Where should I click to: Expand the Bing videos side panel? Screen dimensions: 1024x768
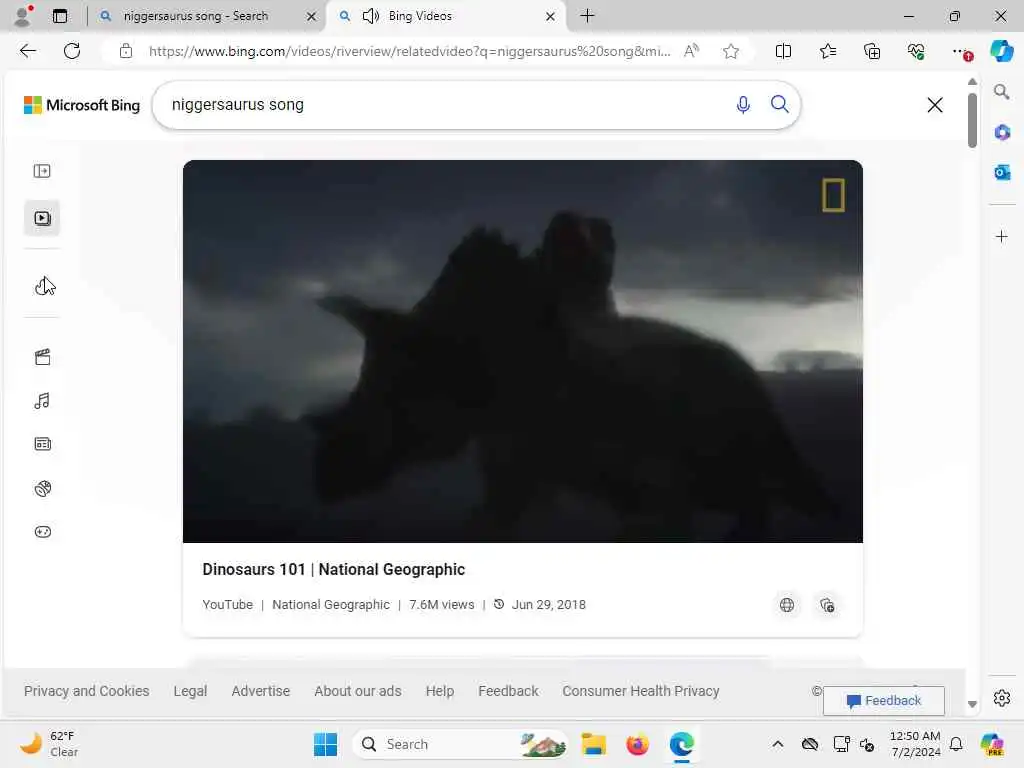tap(42, 171)
